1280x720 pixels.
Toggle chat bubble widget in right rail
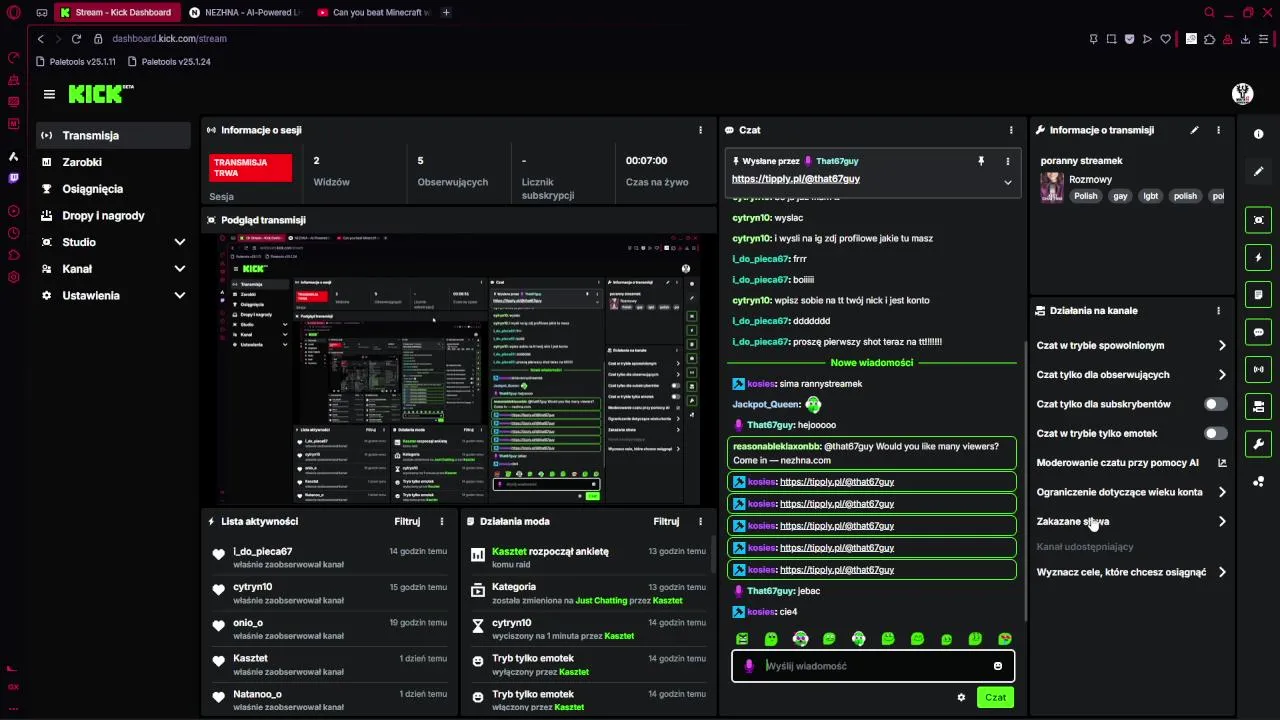(1258, 332)
